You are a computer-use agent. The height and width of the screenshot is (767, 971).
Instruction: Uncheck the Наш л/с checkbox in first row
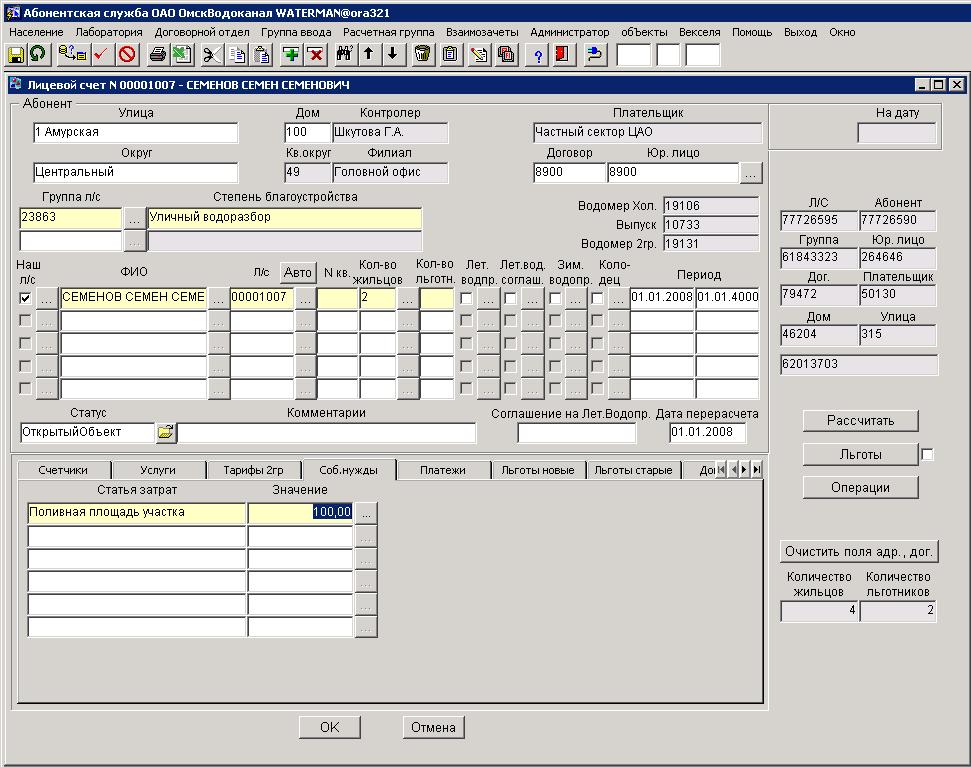pyautogui.click(x=26, y=298)
